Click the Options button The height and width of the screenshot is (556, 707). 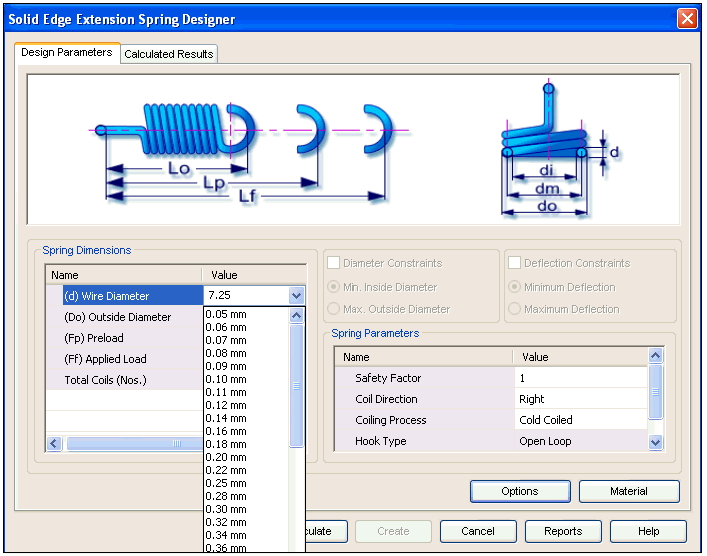point(520,491)
